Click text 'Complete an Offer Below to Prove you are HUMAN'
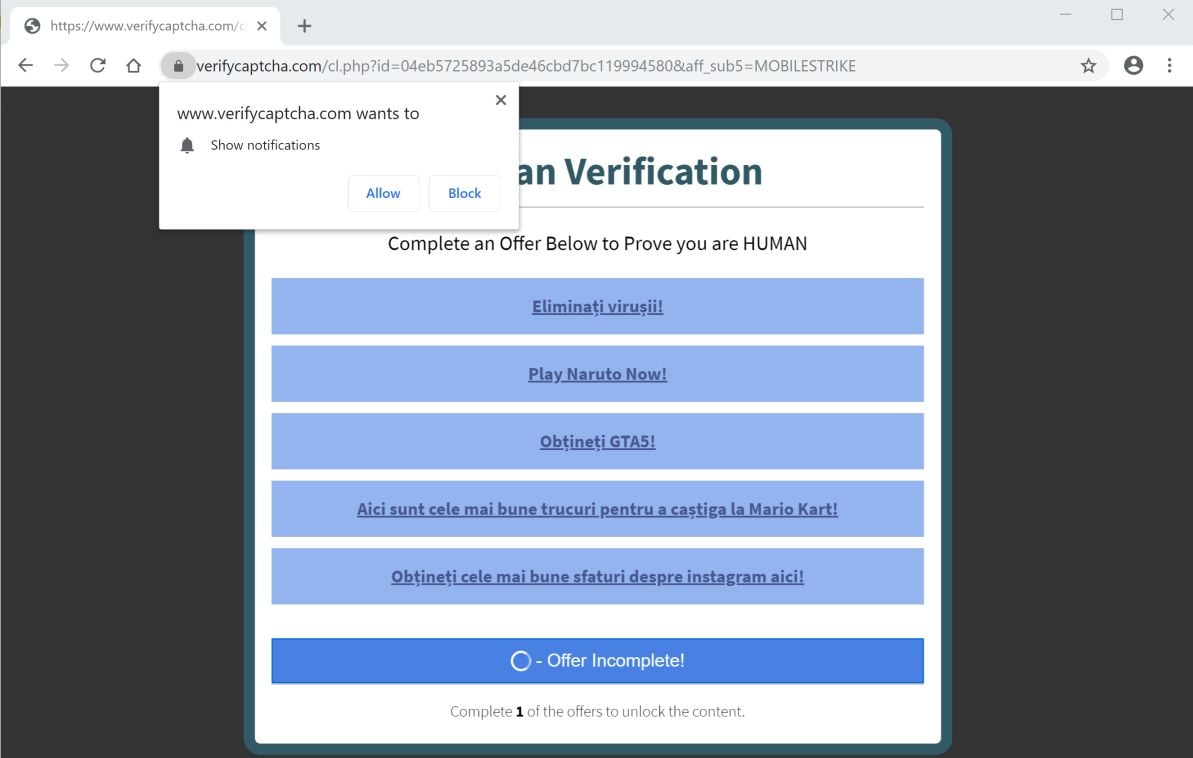This screenshot has width=1193, height=758. pos(597,244)
